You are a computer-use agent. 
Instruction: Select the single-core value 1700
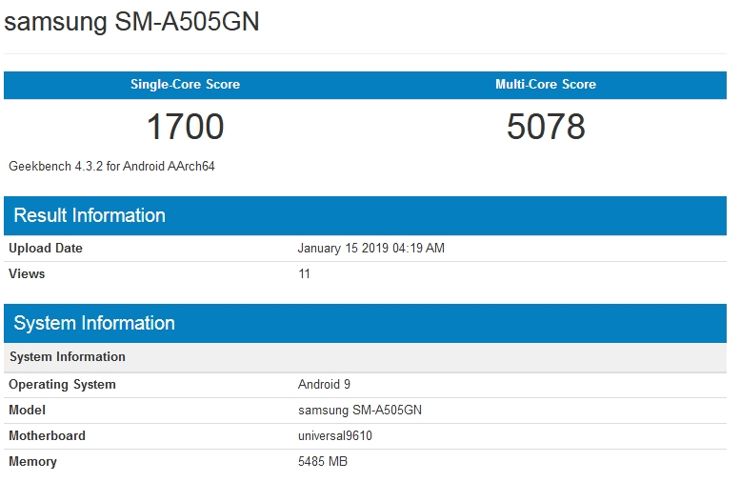[x=185, y=127]
